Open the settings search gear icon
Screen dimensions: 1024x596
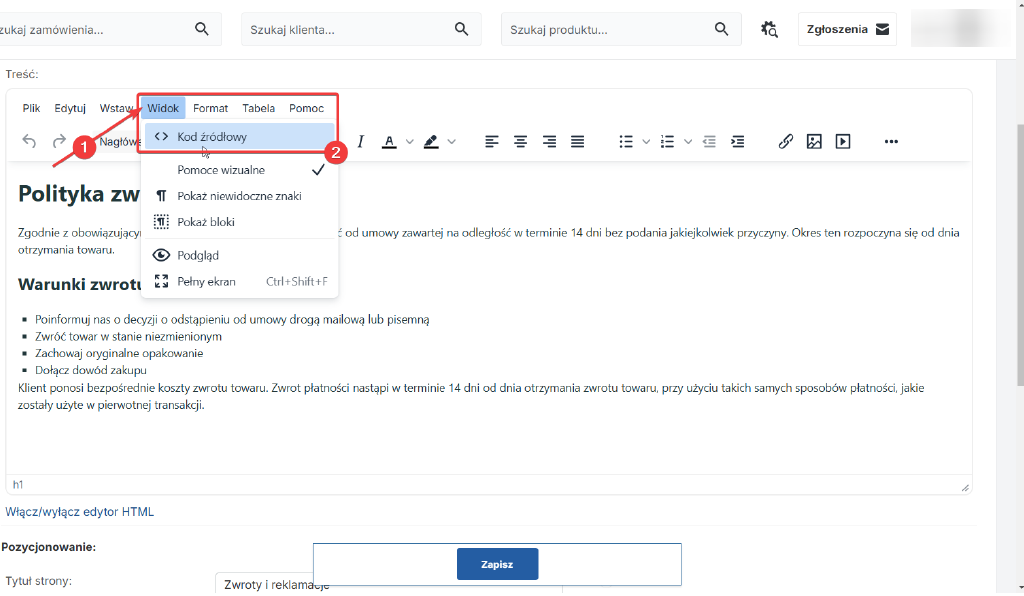769,29
